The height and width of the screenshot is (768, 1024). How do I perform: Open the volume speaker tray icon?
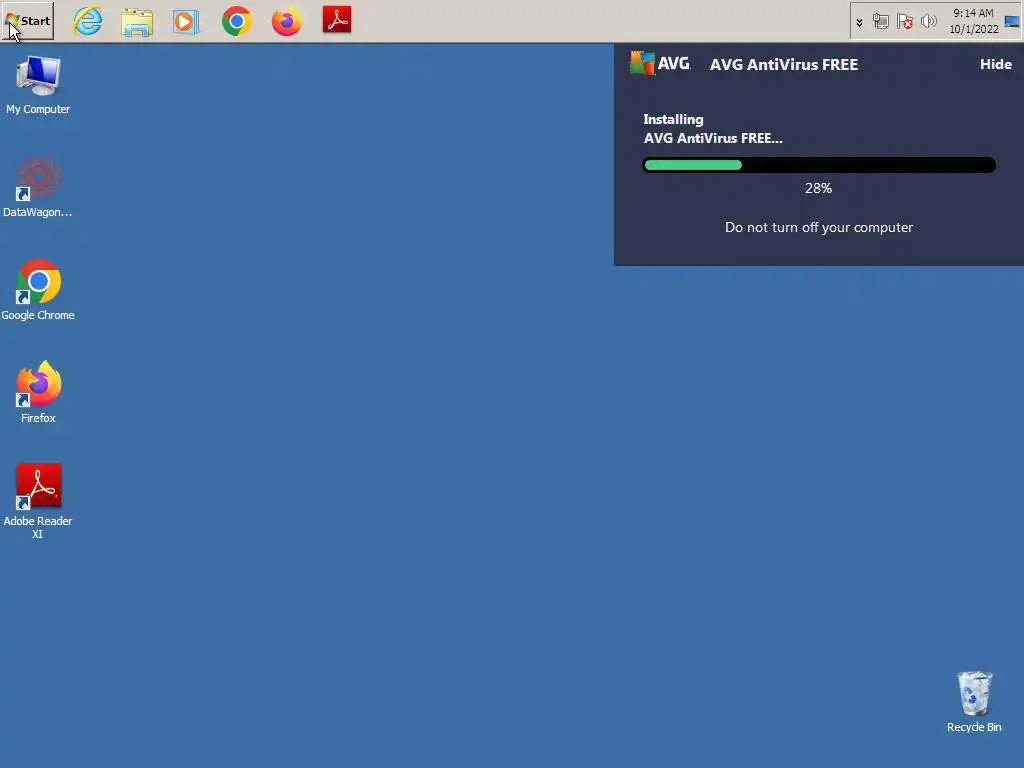tap(928, 22)
